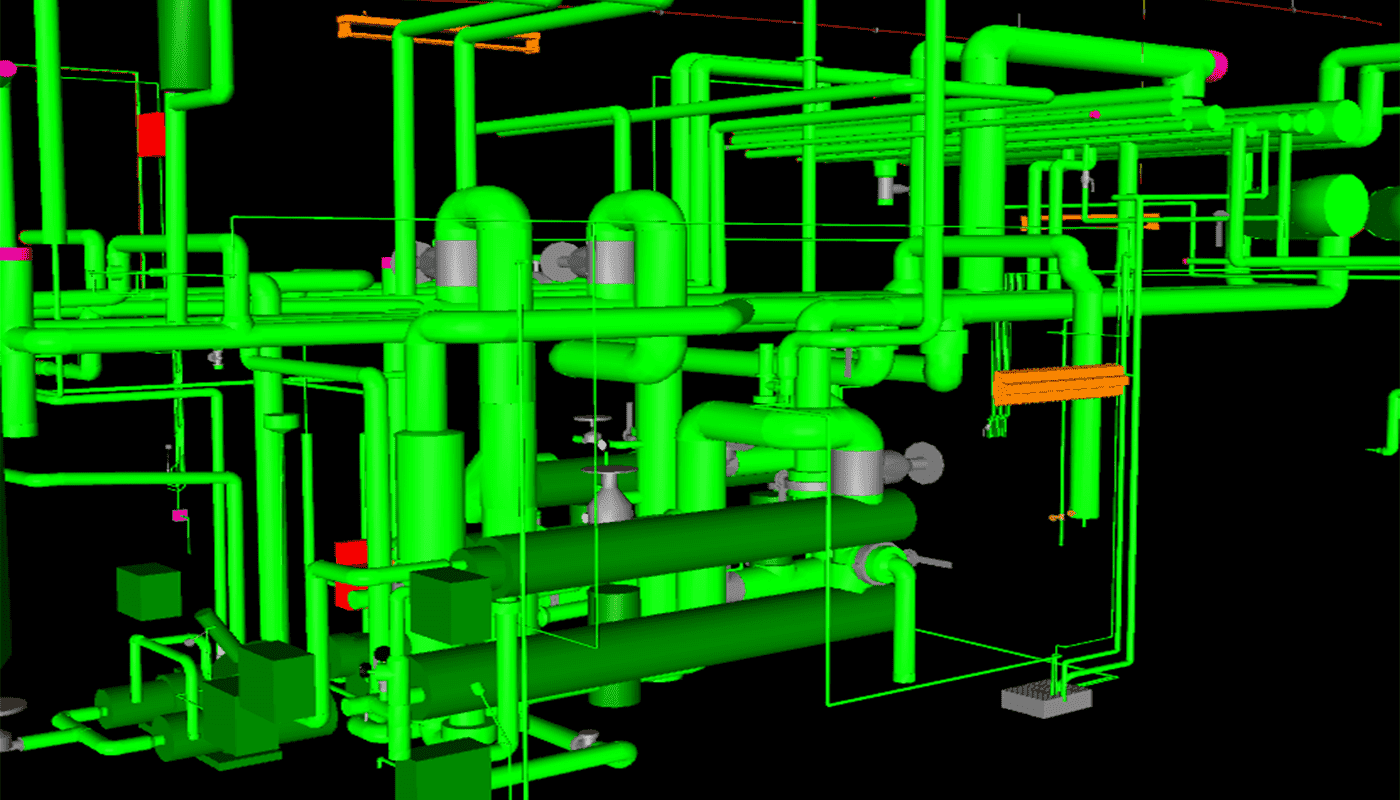Select the floating dark green cube at left
This screenshot has width=1400, height=800.
point(149,591)
